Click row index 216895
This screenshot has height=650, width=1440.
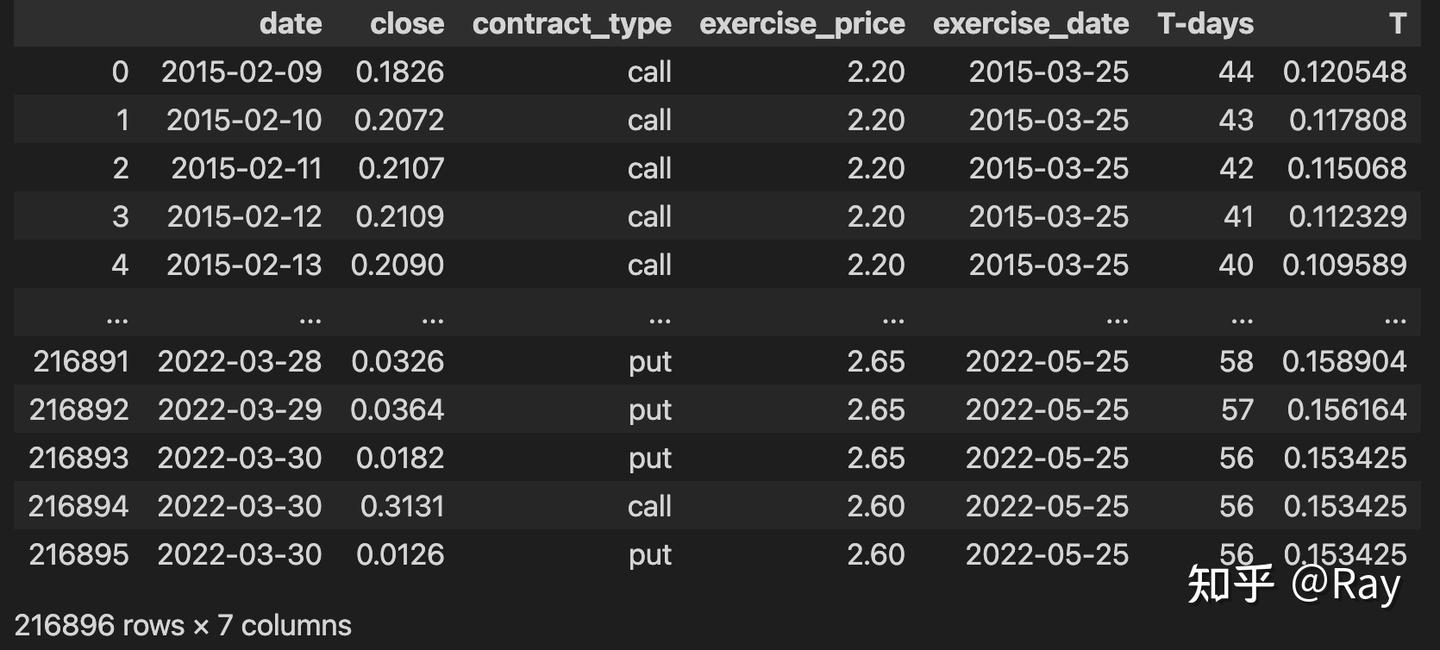79,554
